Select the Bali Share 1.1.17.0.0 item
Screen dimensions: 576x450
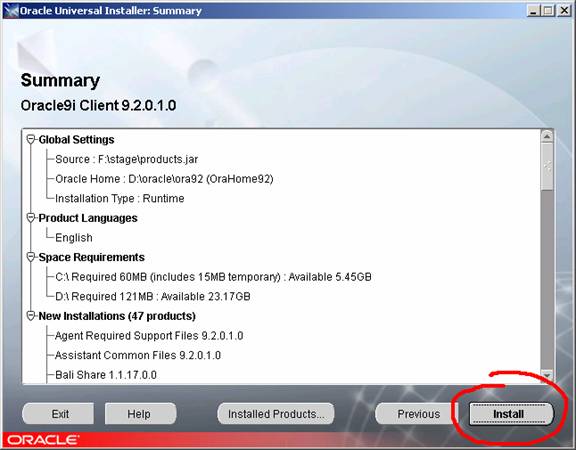tap(106, 375)
